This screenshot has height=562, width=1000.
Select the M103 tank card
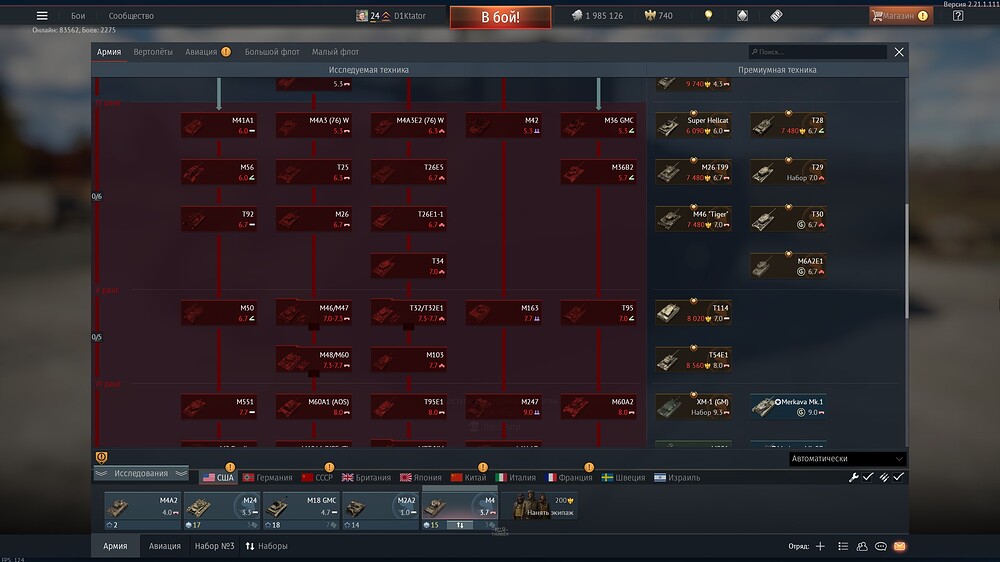pyautogui.click(x=409, y=360)
